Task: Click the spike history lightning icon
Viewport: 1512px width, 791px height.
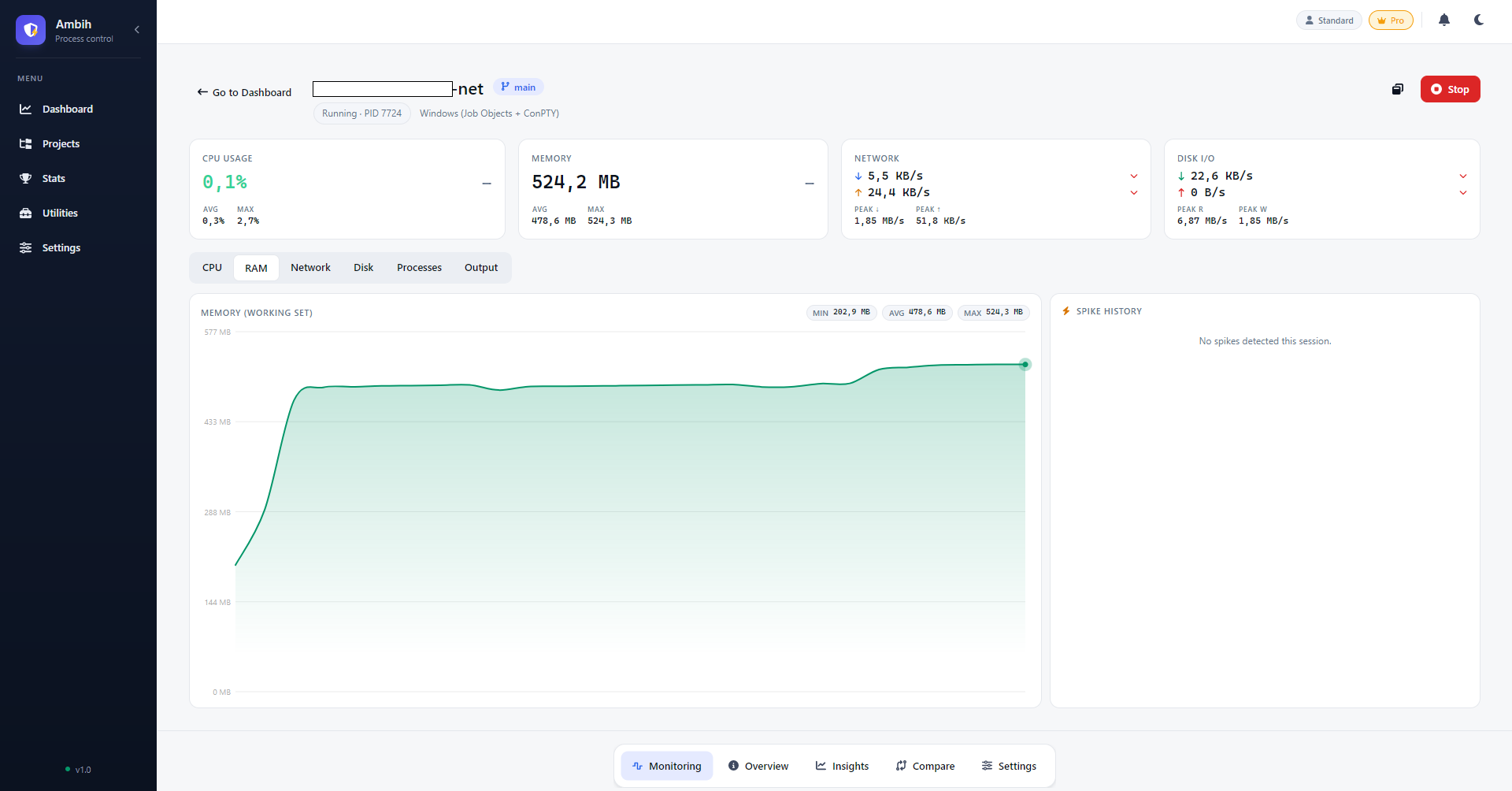Action: coord(1066,311)
